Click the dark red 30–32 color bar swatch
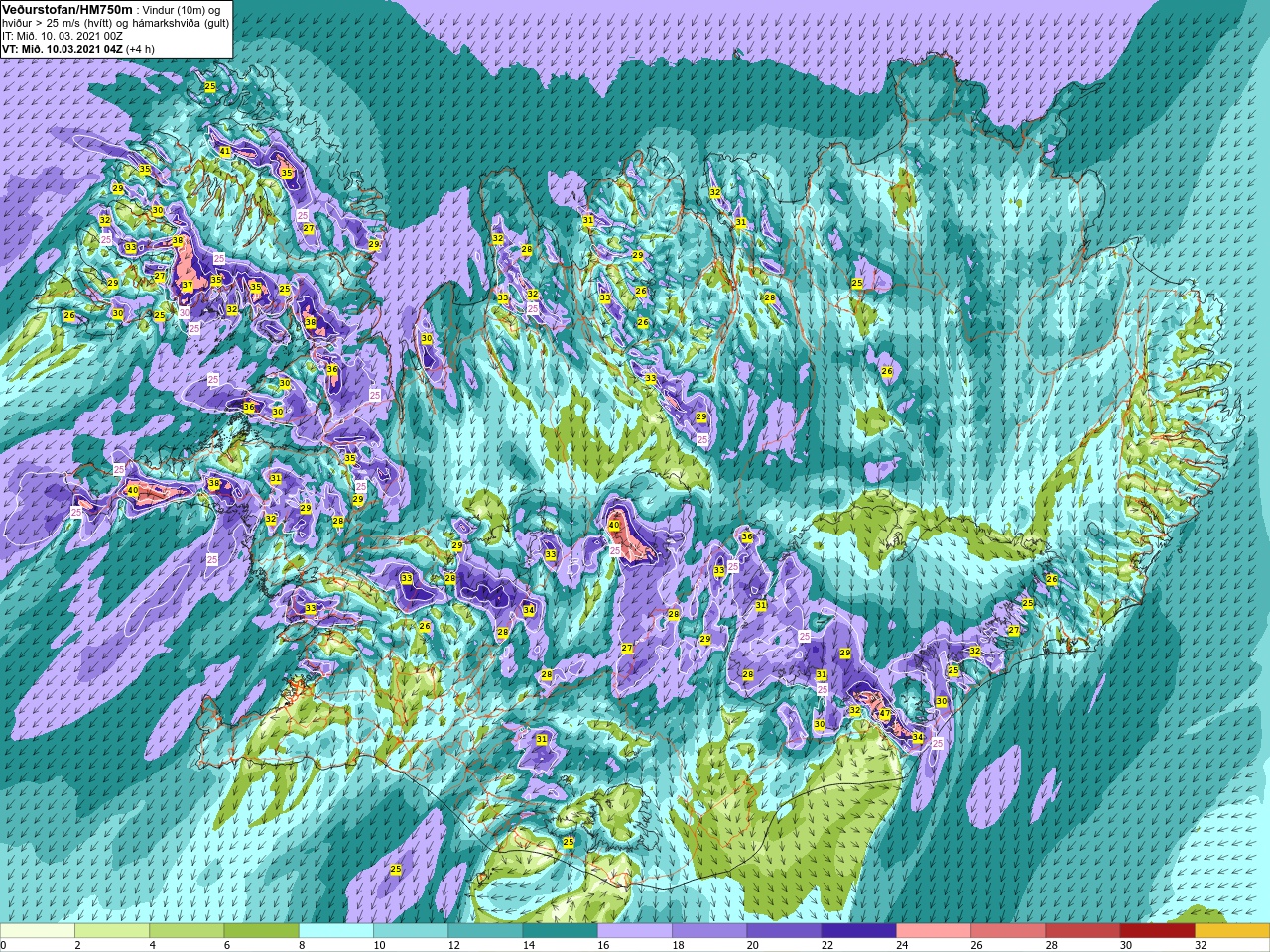Screen dimensions: 1270x952 click(x=1157, y=931)
